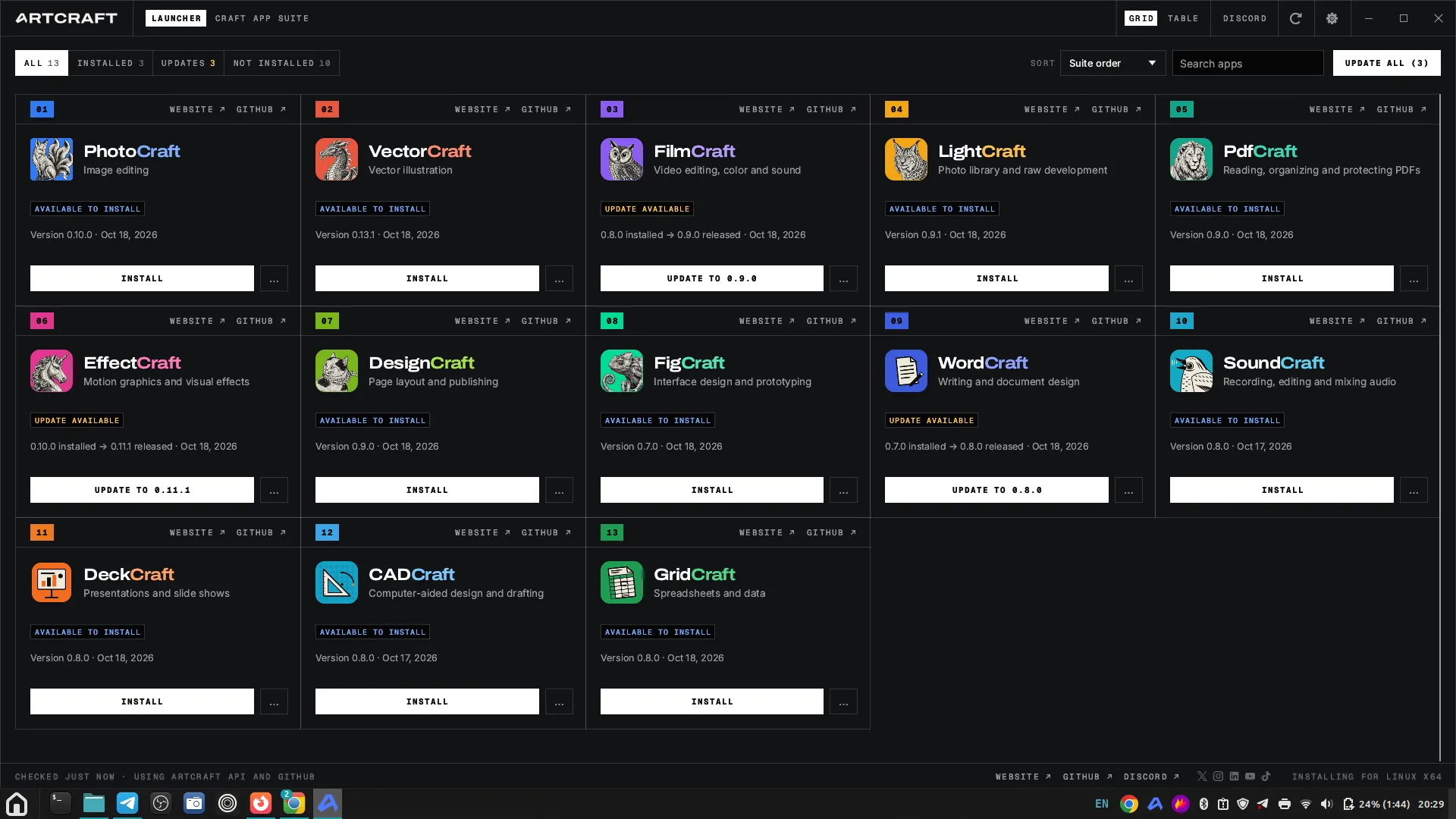Click the EffectCraft unicorn app icon
Image resolution: width=1456 pixels, height=819 pixels.
52,371
